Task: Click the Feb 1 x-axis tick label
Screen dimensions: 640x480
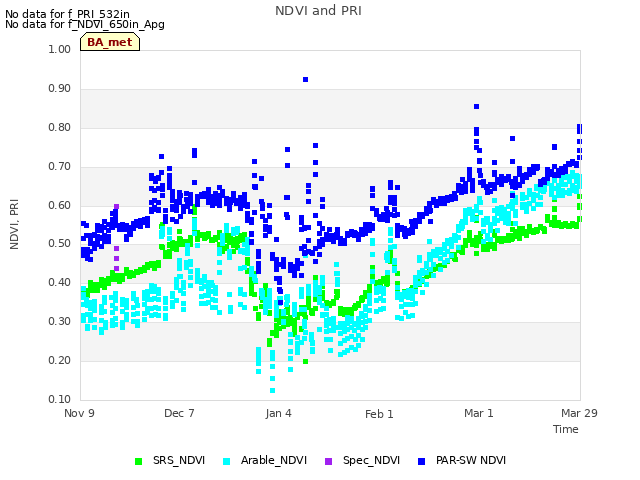Action: pos(379,414)
